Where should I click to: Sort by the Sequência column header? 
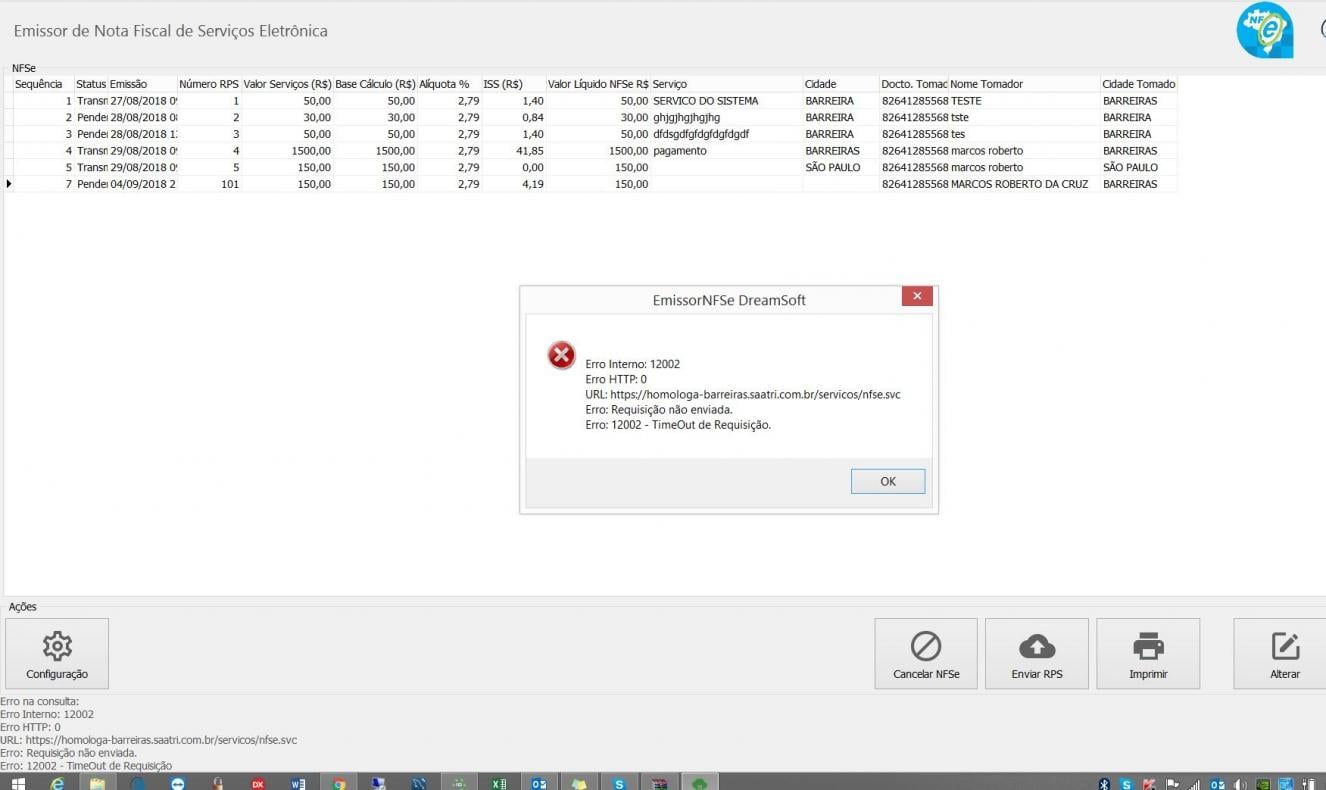pyautogui.click(x=39, y=84)
